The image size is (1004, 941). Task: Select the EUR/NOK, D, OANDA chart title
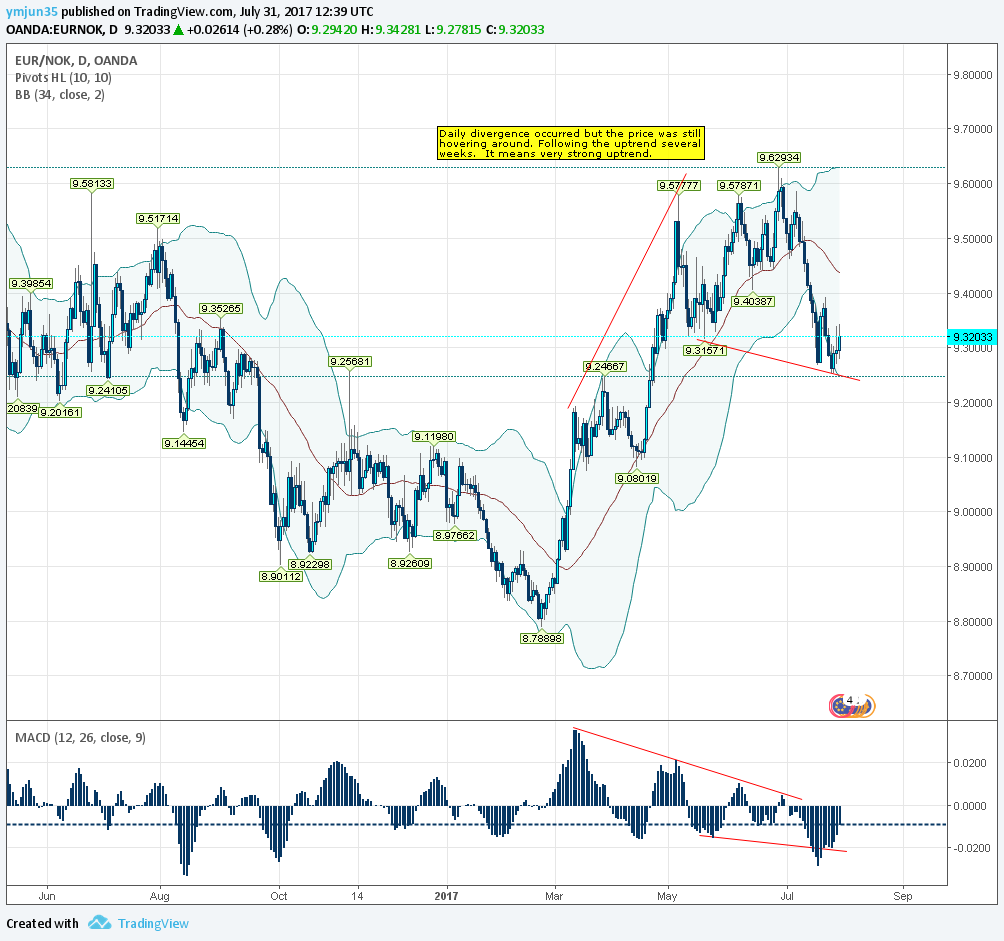76,61
